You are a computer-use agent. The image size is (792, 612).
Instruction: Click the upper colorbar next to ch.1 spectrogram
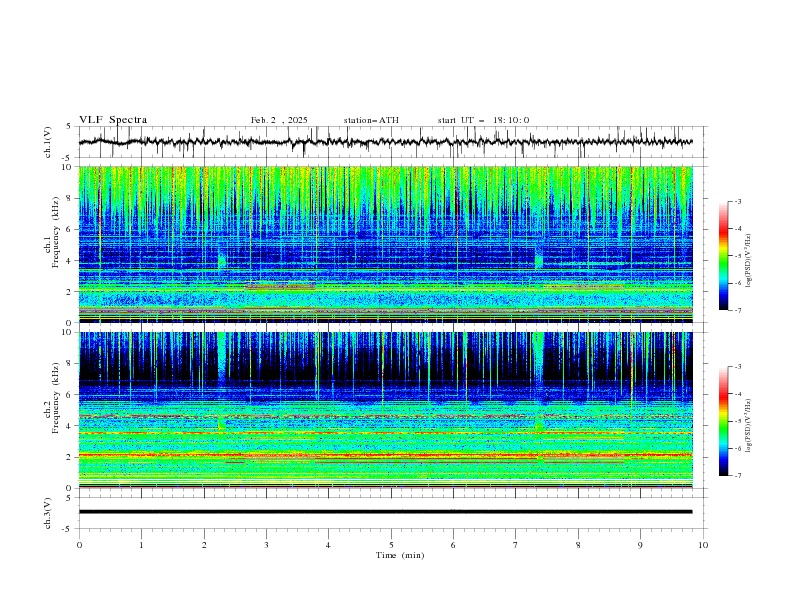click(x=724, y=256)
